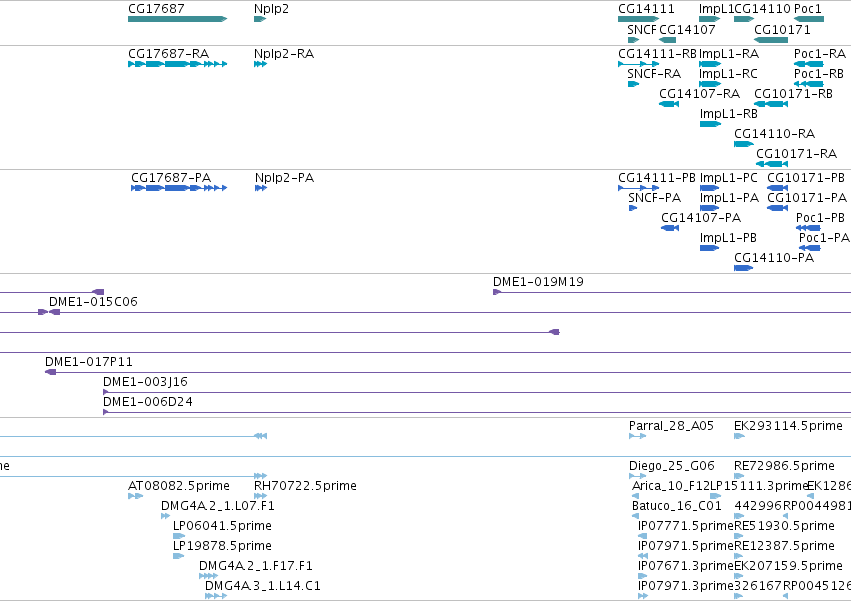Viewport: 851px width, 601px height.
Task: Click the DME1-019M19 BAC clone
Action: click(672, 293)
